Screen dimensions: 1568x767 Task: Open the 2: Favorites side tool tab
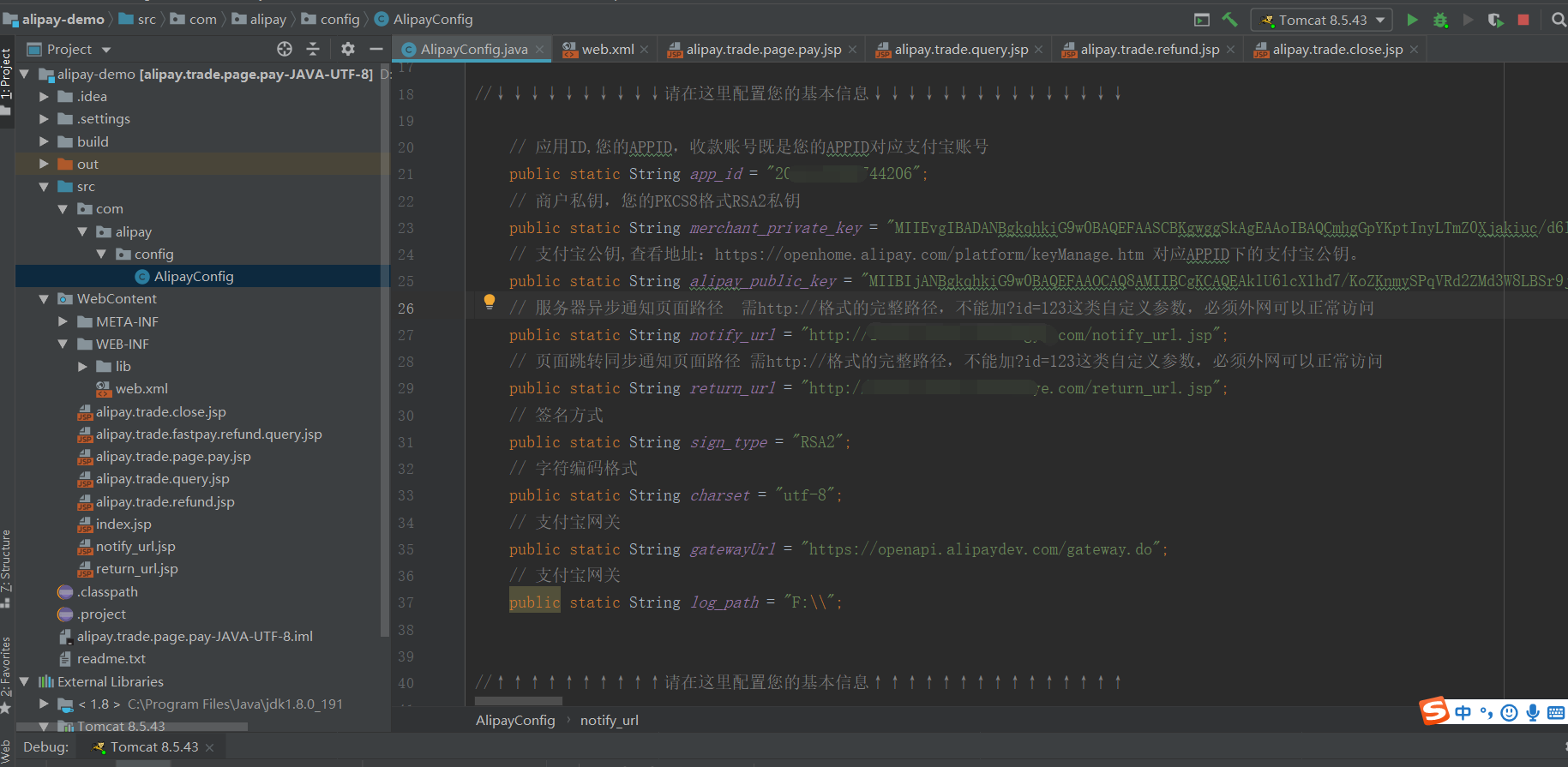pyautogui.click(x=6, y=674)
